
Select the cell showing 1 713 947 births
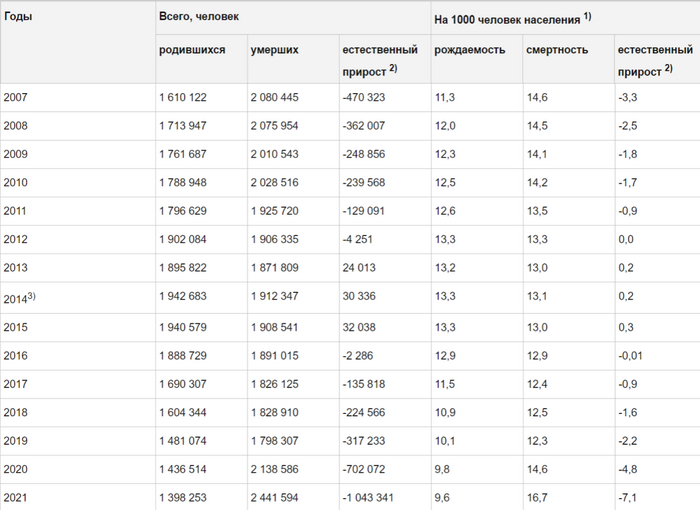pos(182,126)
